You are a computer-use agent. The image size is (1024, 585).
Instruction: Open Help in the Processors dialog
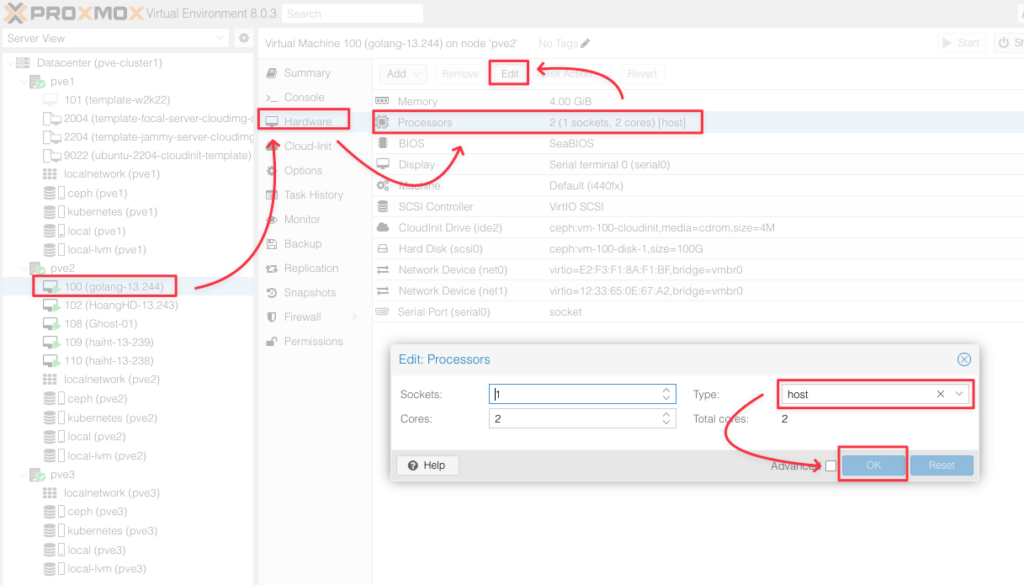(x=427, y=466)
